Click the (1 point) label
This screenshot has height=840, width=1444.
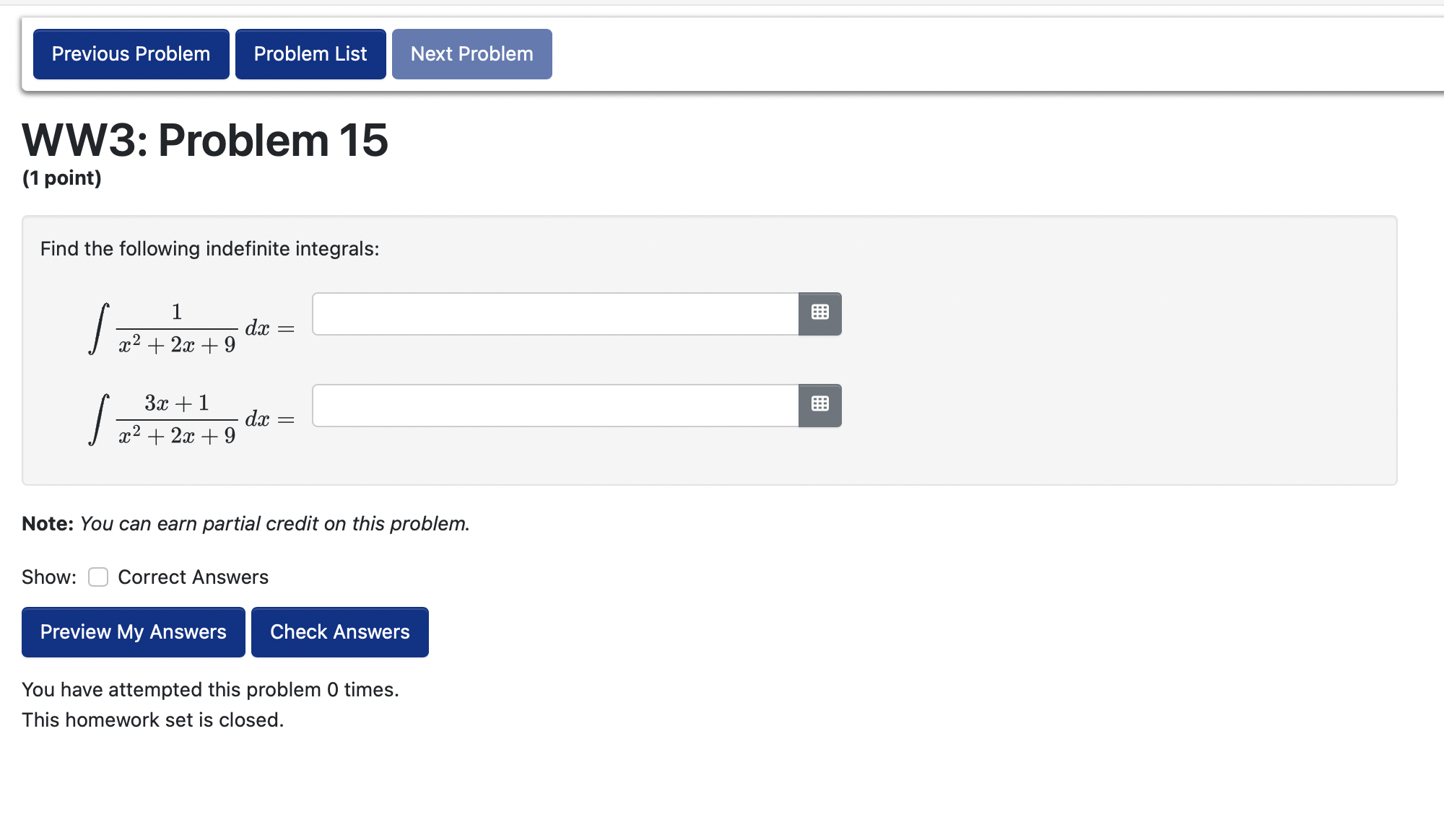tap(62, 178)
